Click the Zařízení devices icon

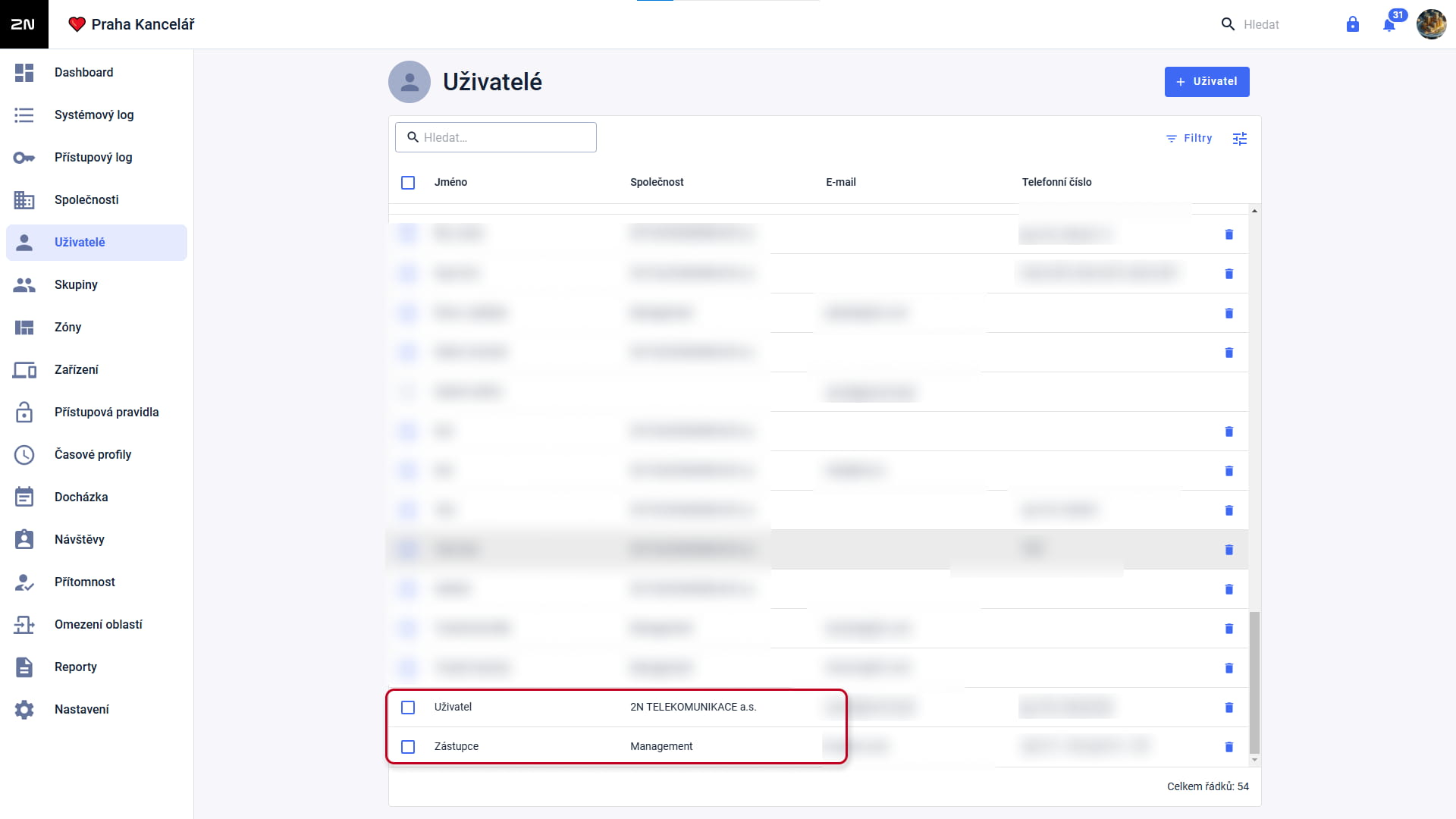(x=24, y=370)
